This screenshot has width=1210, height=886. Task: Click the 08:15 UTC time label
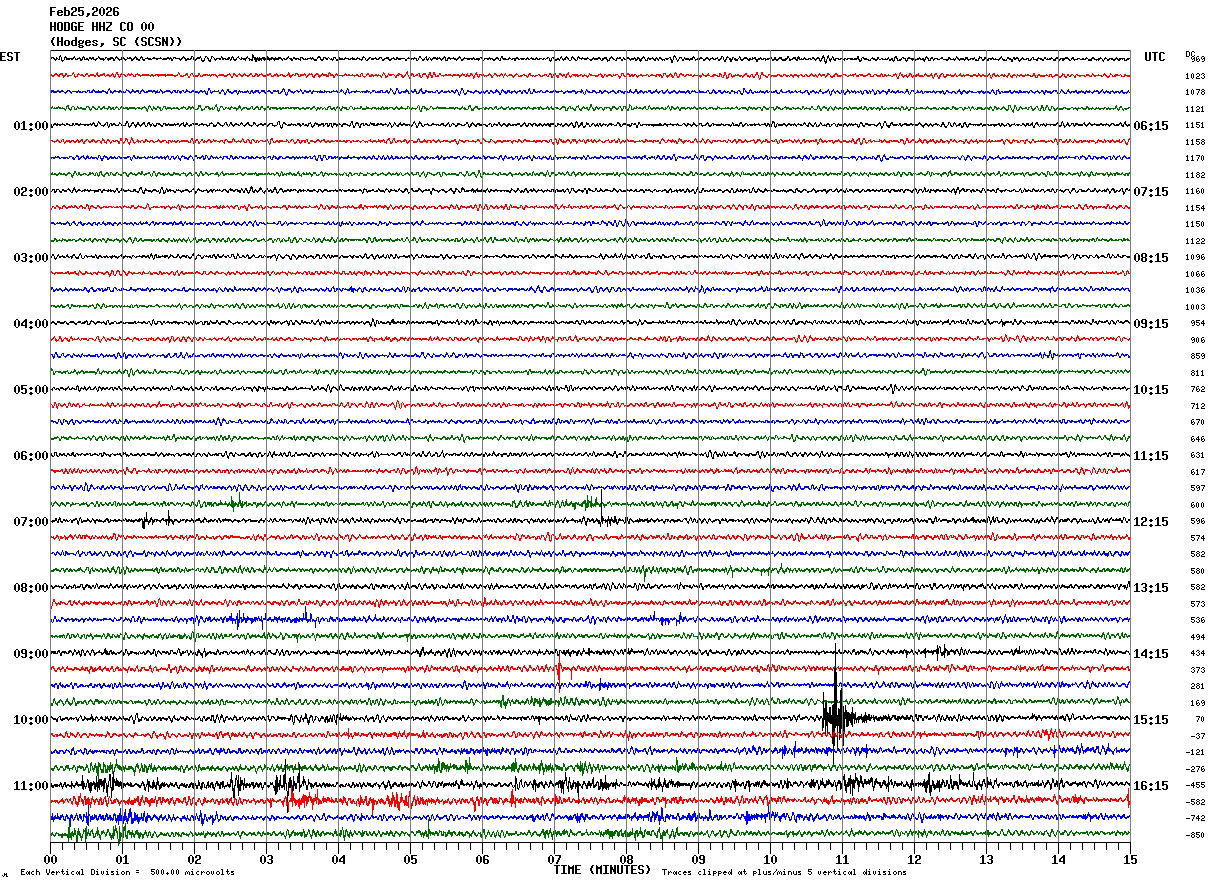[1151, 258]
